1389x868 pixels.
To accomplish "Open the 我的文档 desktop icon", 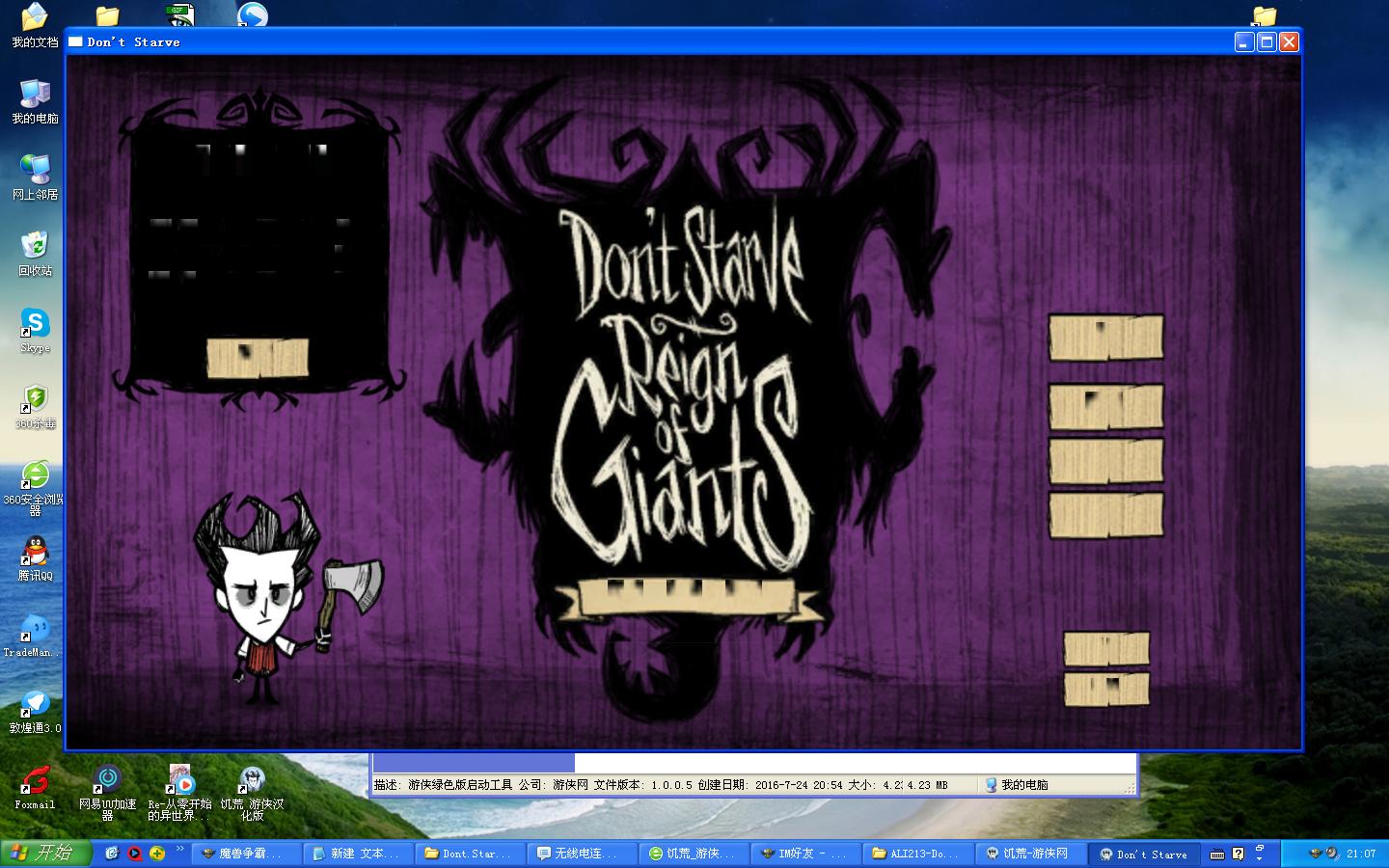I will 35,25.
